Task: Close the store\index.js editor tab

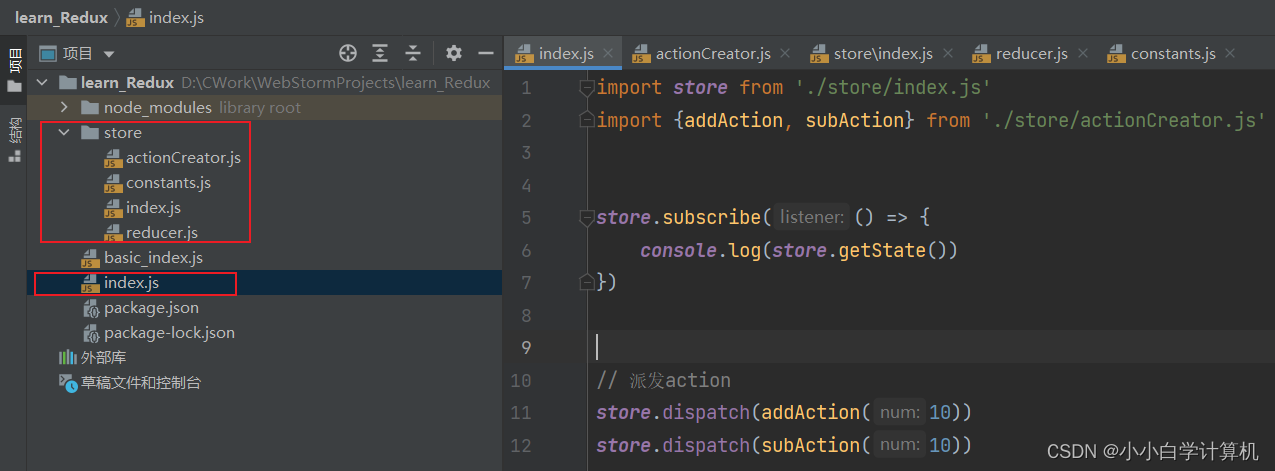Action: (x=947, y=53)
